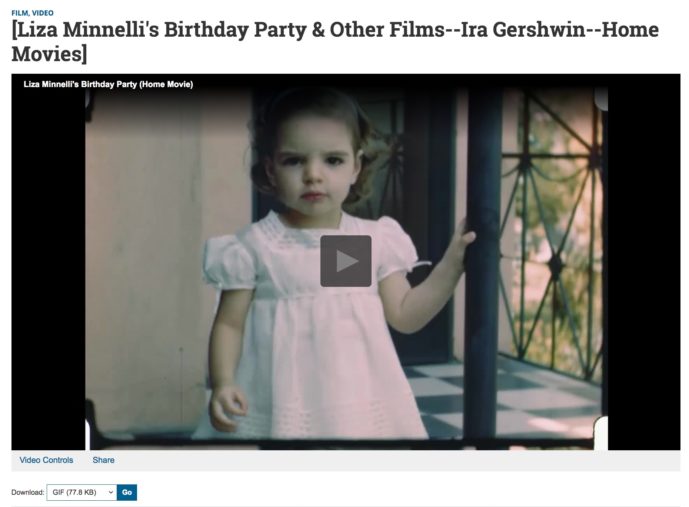The height and width of the screenshot is (507, 689).
Task: Open the VIDEO category link
Action: pyautogui.click(x=43, y=13)
